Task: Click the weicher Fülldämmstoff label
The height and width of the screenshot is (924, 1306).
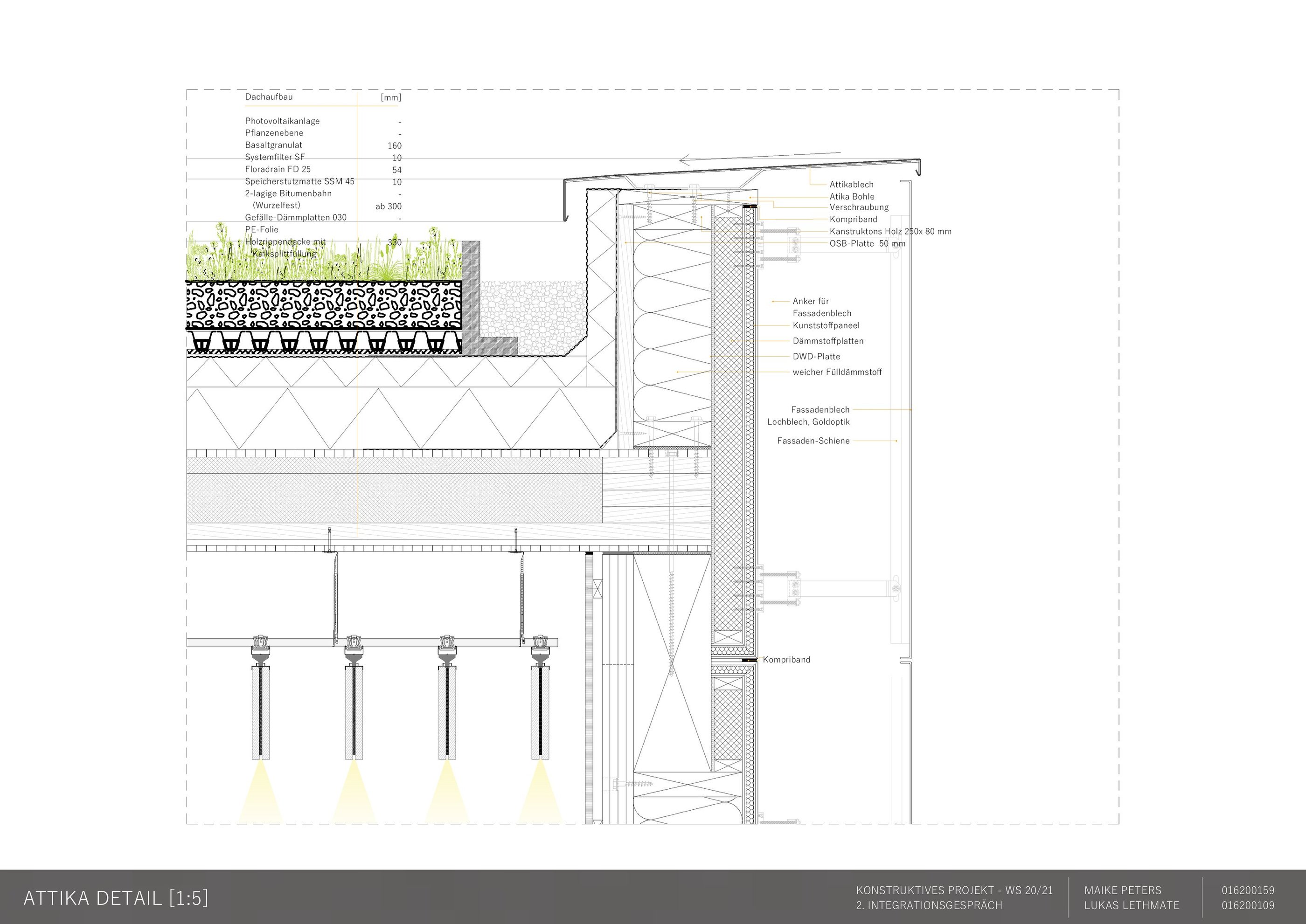Action: [837, 372]
